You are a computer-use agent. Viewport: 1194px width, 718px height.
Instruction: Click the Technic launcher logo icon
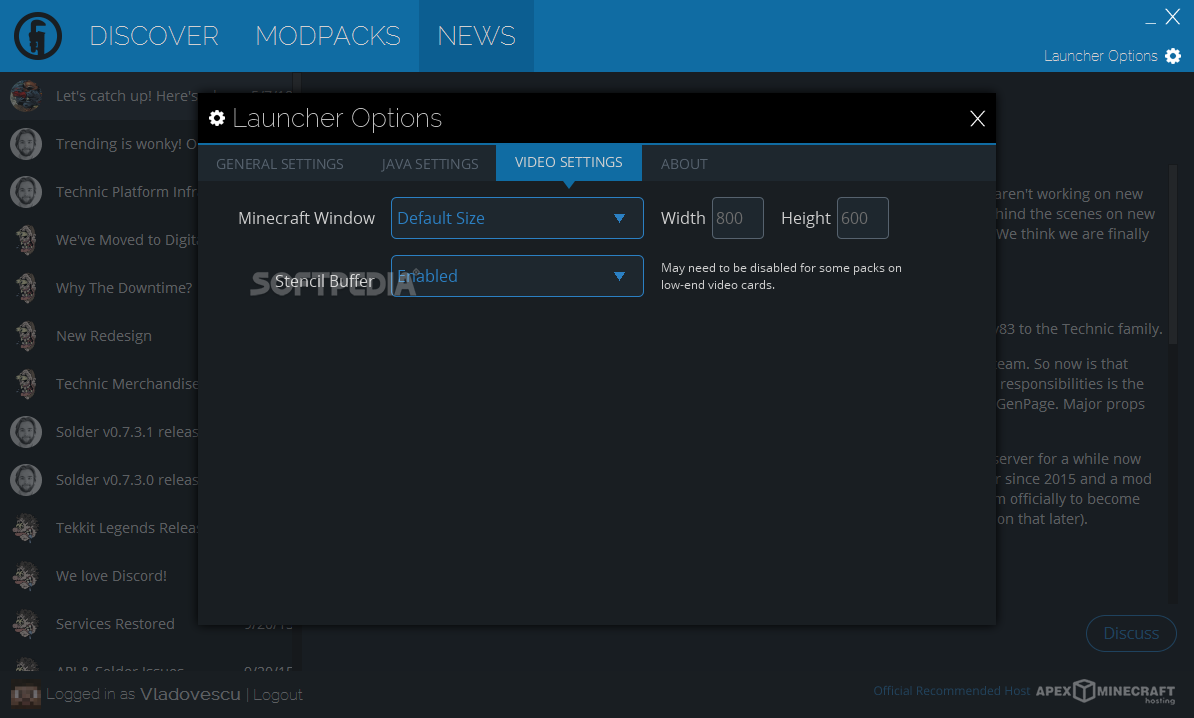tap(37, 36)
